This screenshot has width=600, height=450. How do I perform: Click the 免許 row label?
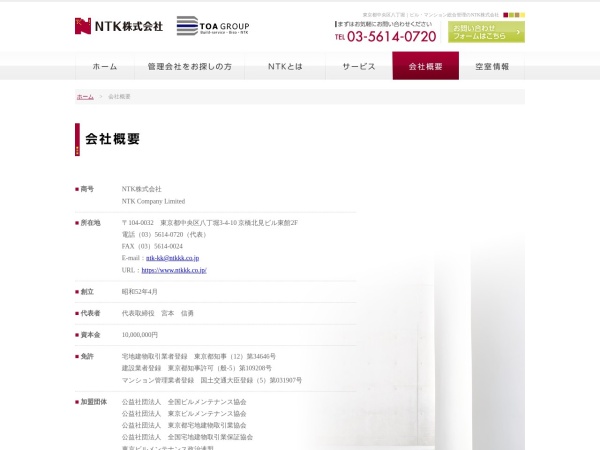(x=87, y=356)
